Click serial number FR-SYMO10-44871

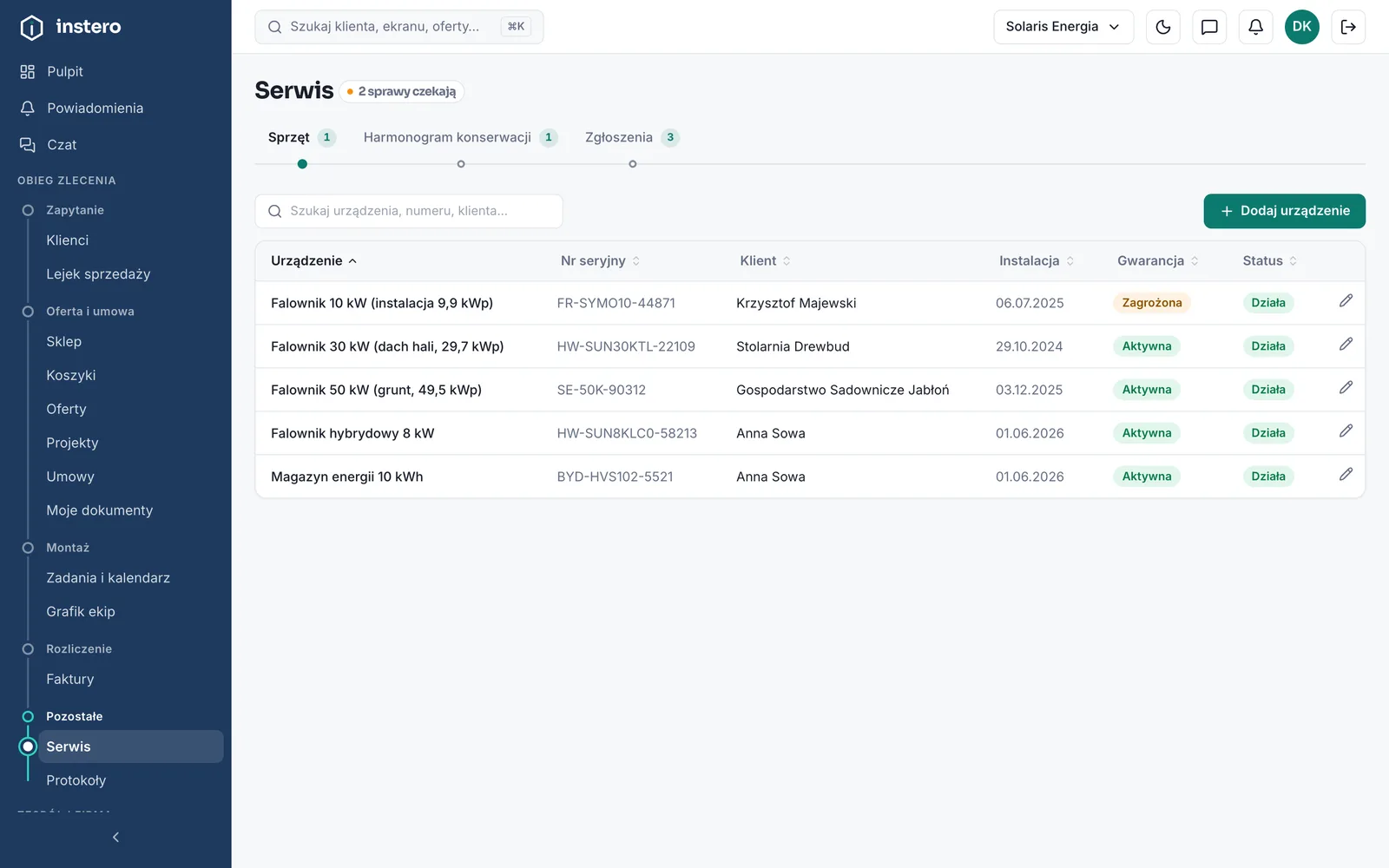616,303
